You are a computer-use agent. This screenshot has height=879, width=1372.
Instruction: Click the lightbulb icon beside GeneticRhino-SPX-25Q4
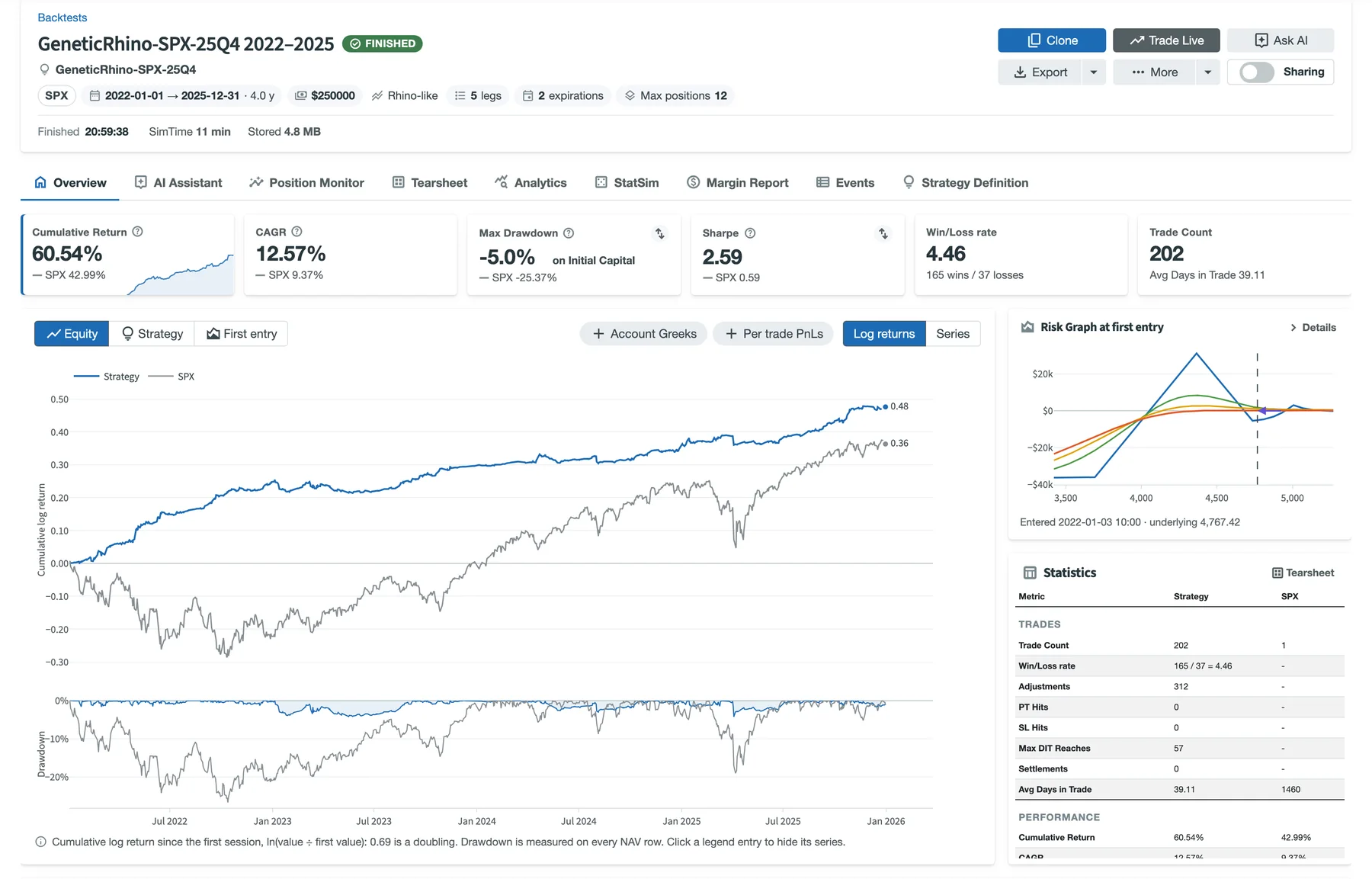(44, 69)
